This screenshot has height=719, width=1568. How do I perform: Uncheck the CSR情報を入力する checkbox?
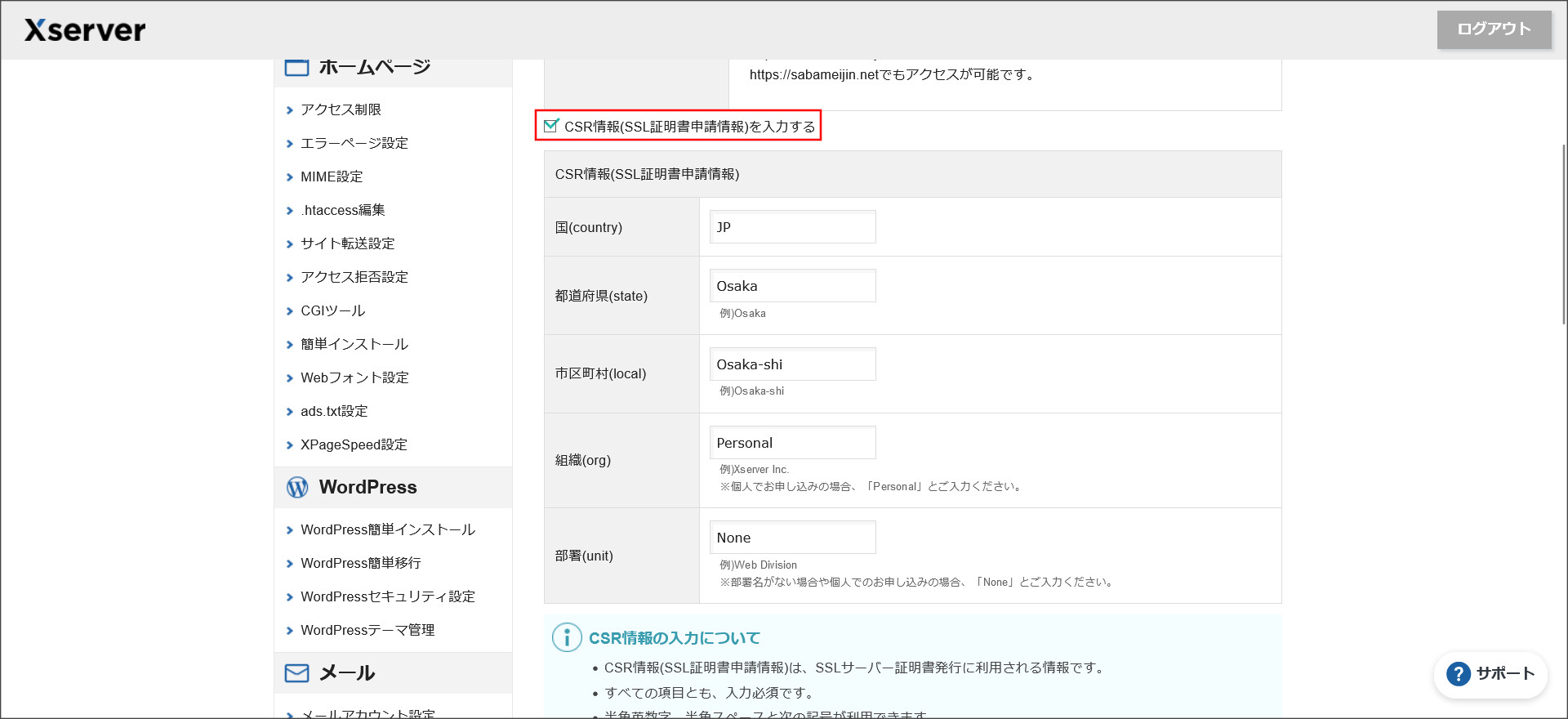[551, 126]
